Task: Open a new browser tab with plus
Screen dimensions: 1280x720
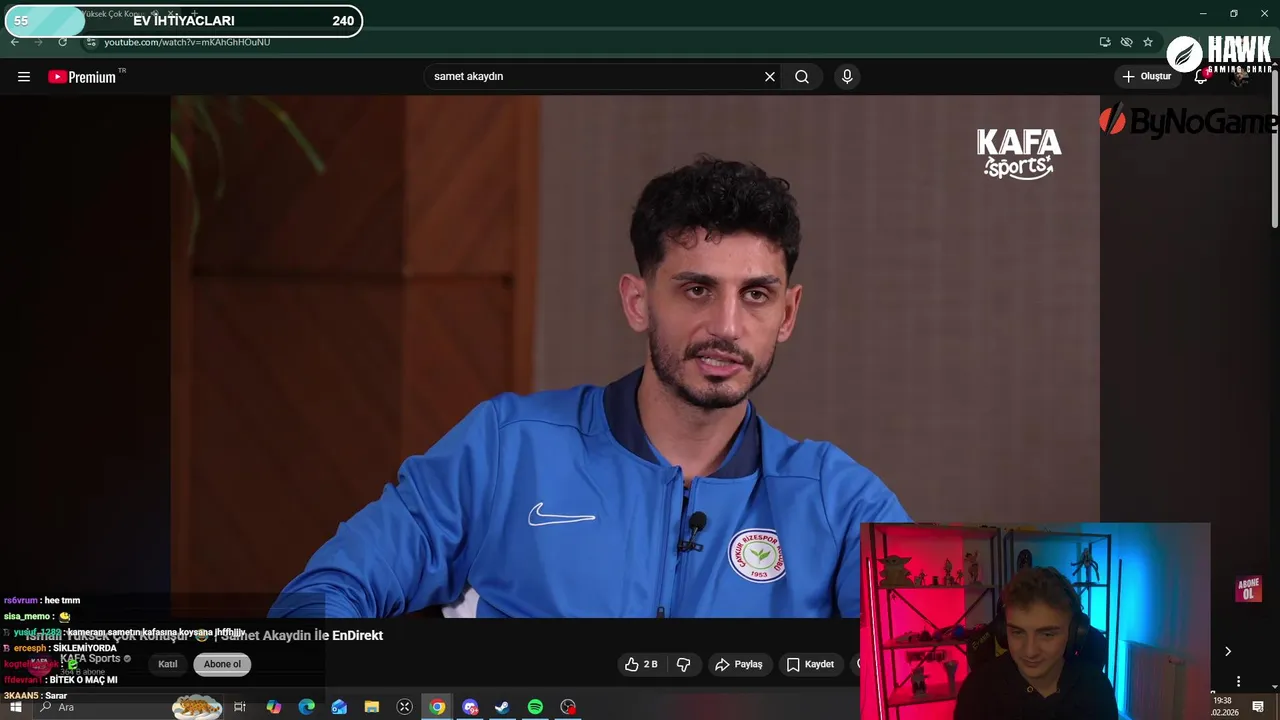Action: coord(194,14)
